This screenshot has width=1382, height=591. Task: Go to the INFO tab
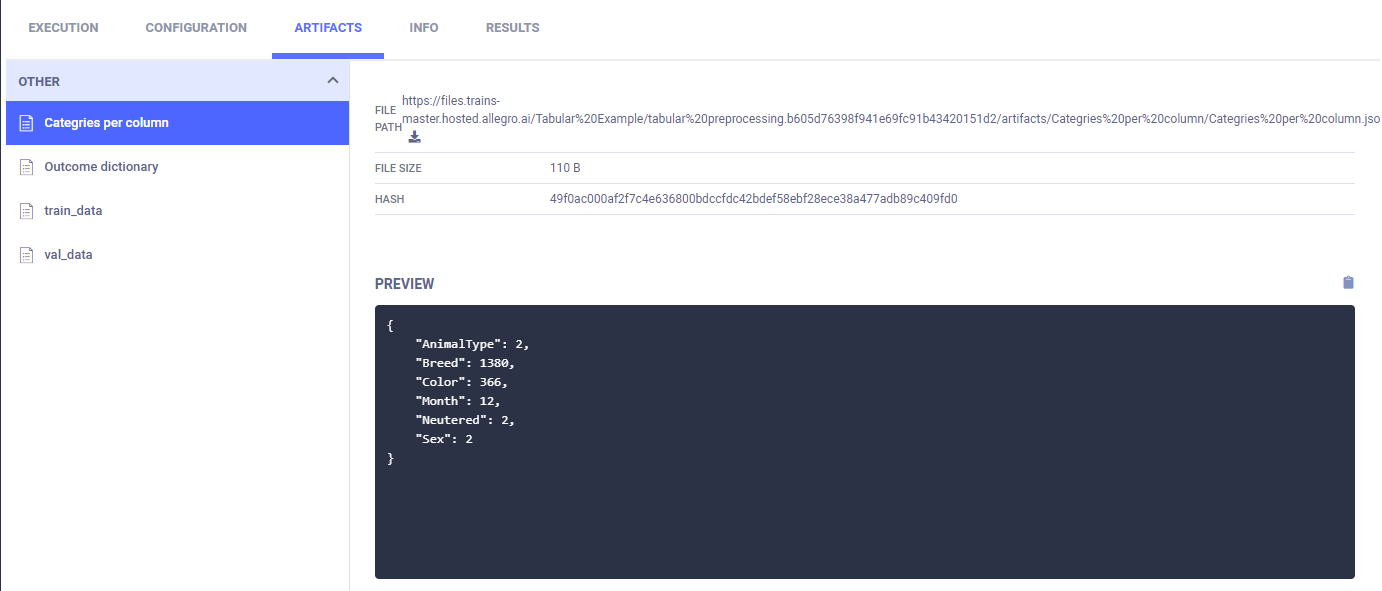[424, 28]
